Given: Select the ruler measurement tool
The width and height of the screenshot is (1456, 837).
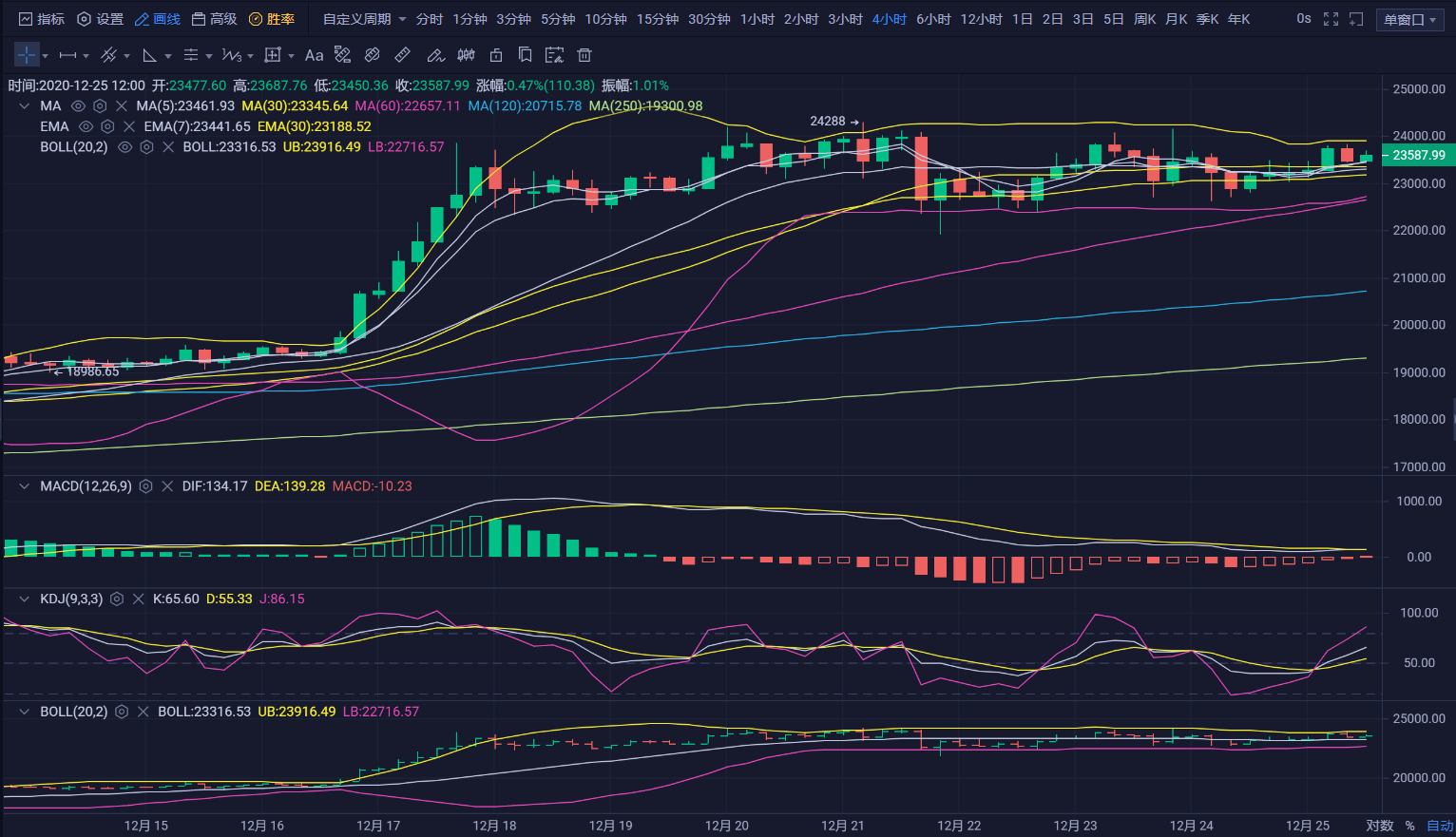Looking at the screenshot, I should point(402,55).
